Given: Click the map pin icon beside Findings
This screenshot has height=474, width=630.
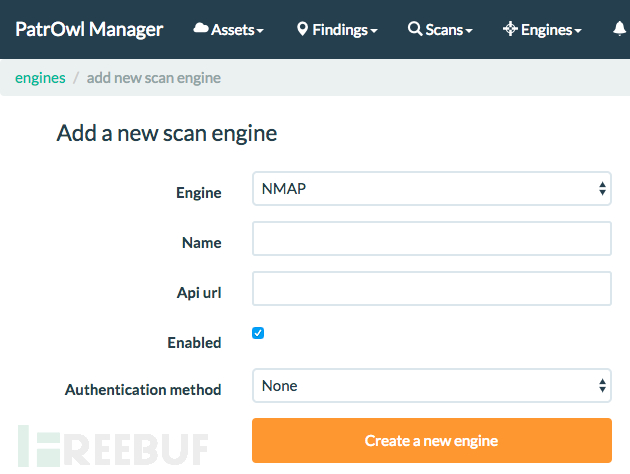Looking at the screenshot, I should (x=302, y=29).
